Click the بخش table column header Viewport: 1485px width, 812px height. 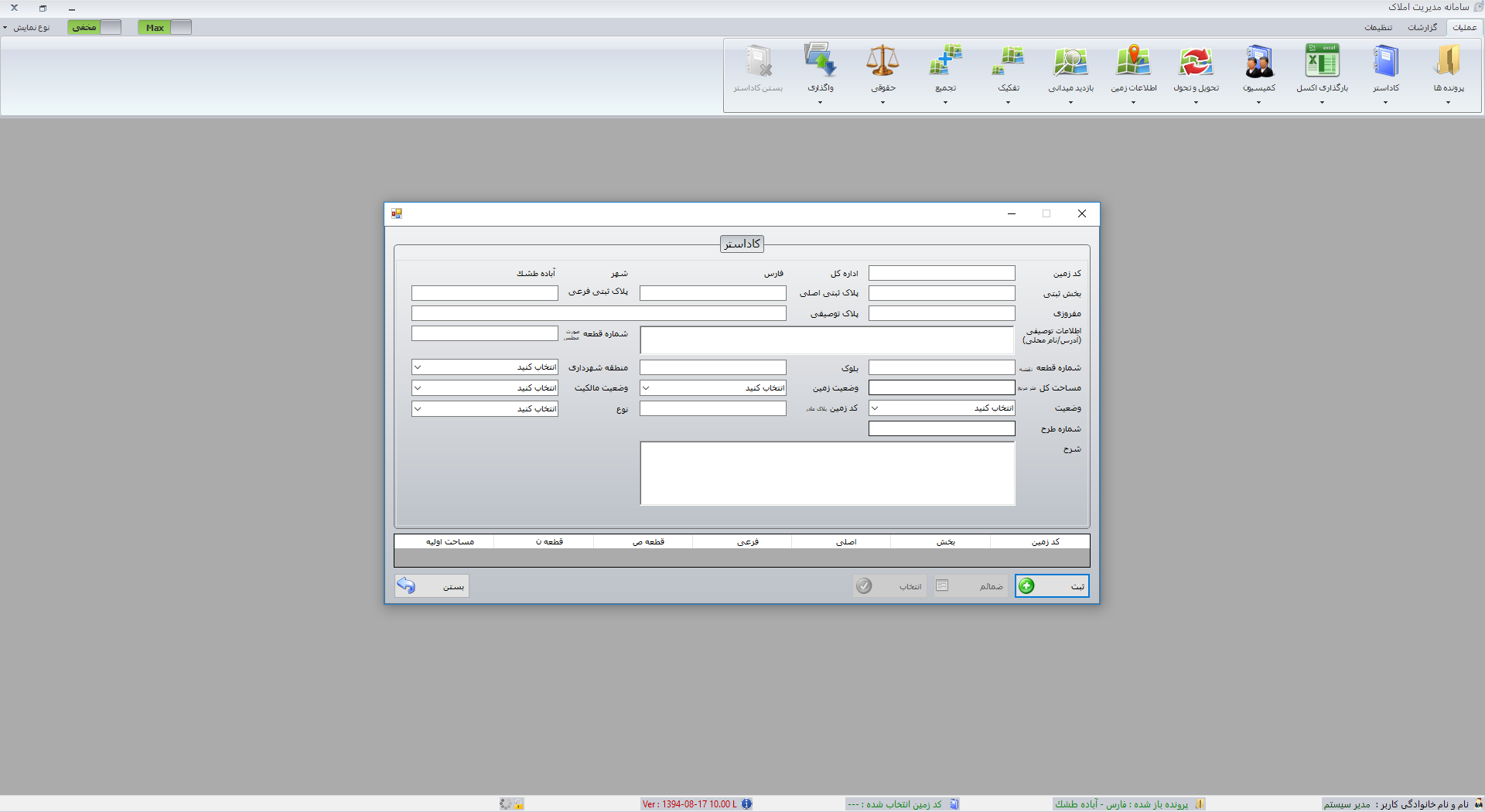(940, 541)
